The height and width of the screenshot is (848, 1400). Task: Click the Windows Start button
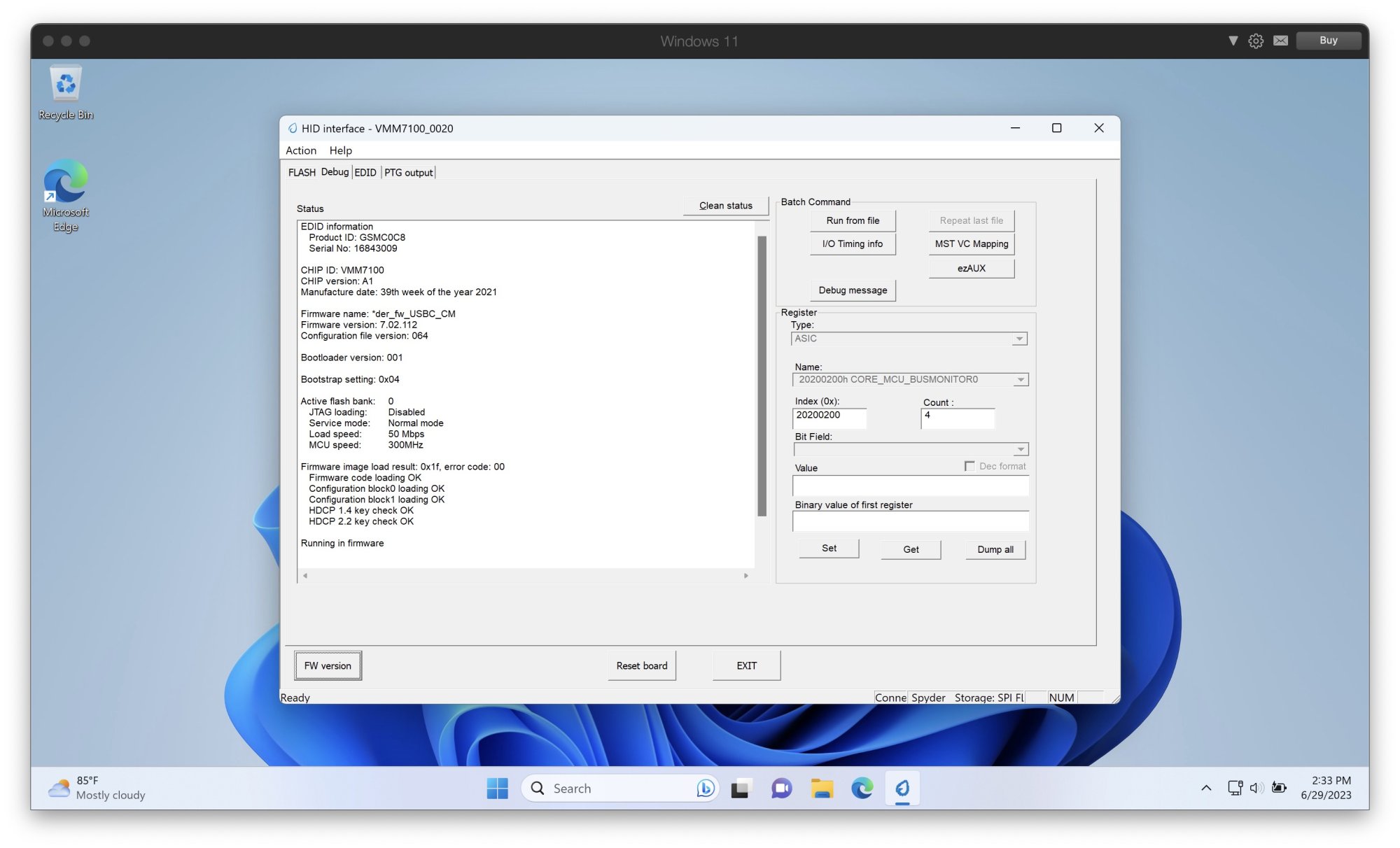click(x=497, y=789)
